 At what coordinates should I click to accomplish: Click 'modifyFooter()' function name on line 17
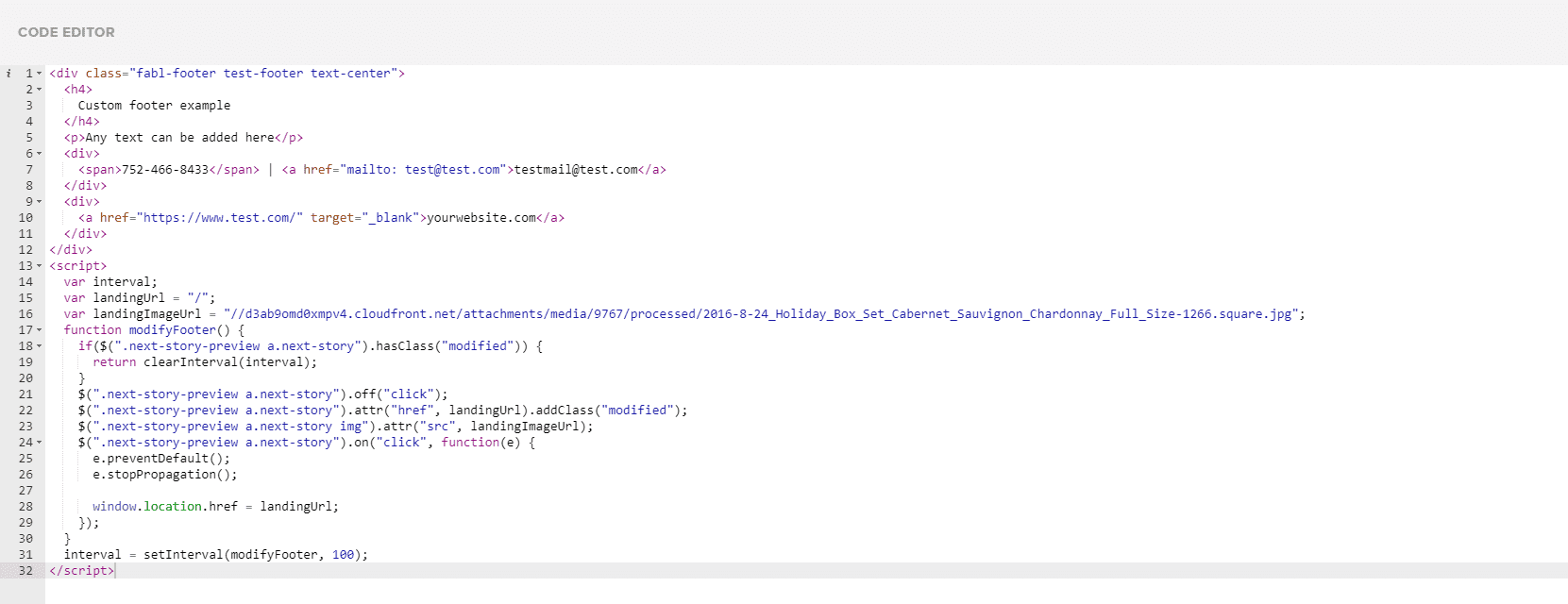tap(179, 330)
